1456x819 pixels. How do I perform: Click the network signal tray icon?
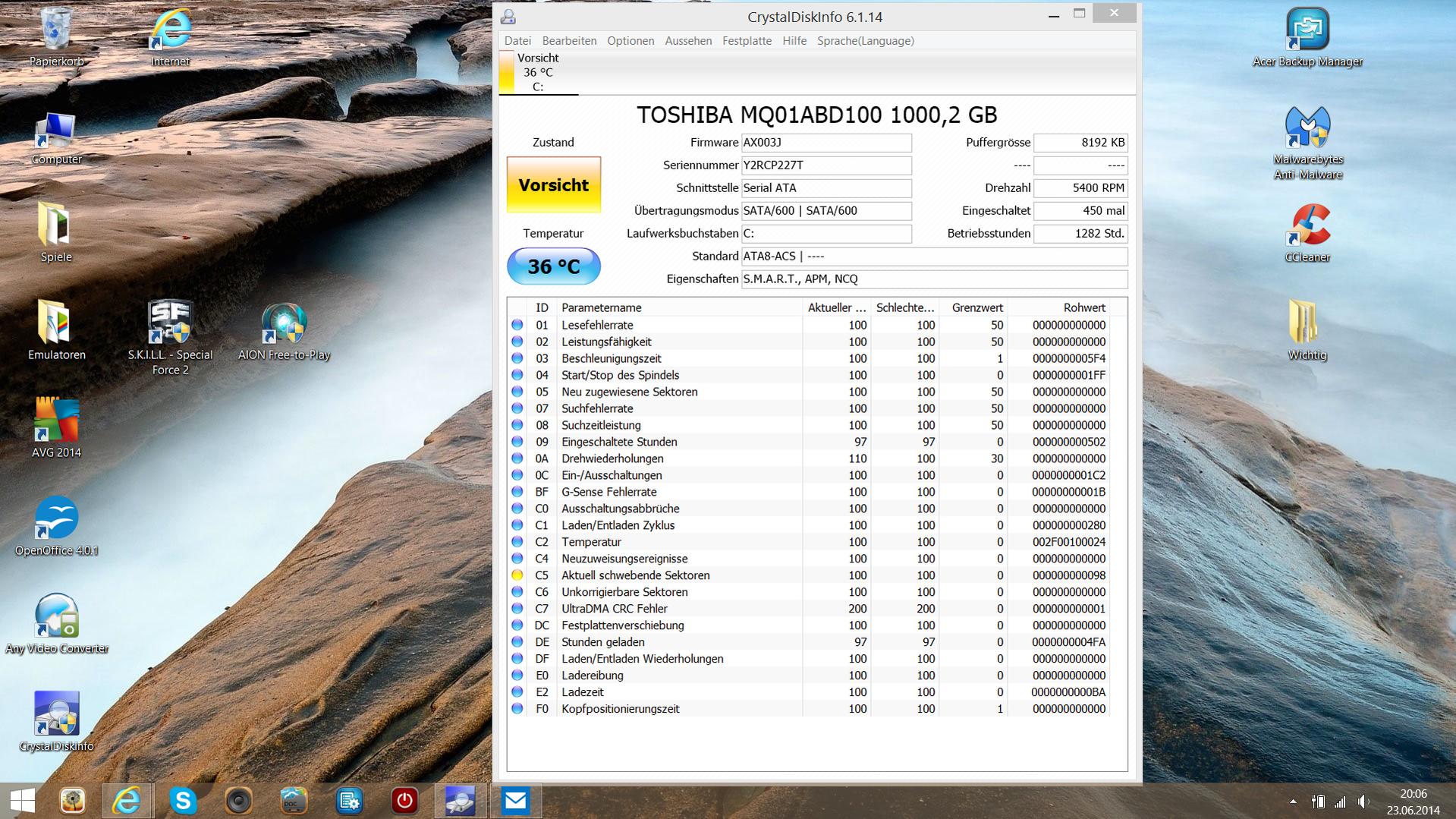coord(1341,802)
